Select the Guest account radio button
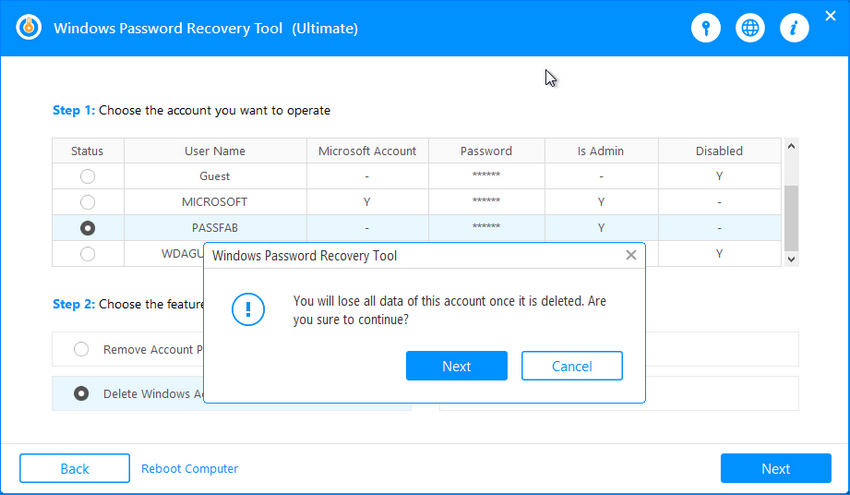 pos(87,176)
